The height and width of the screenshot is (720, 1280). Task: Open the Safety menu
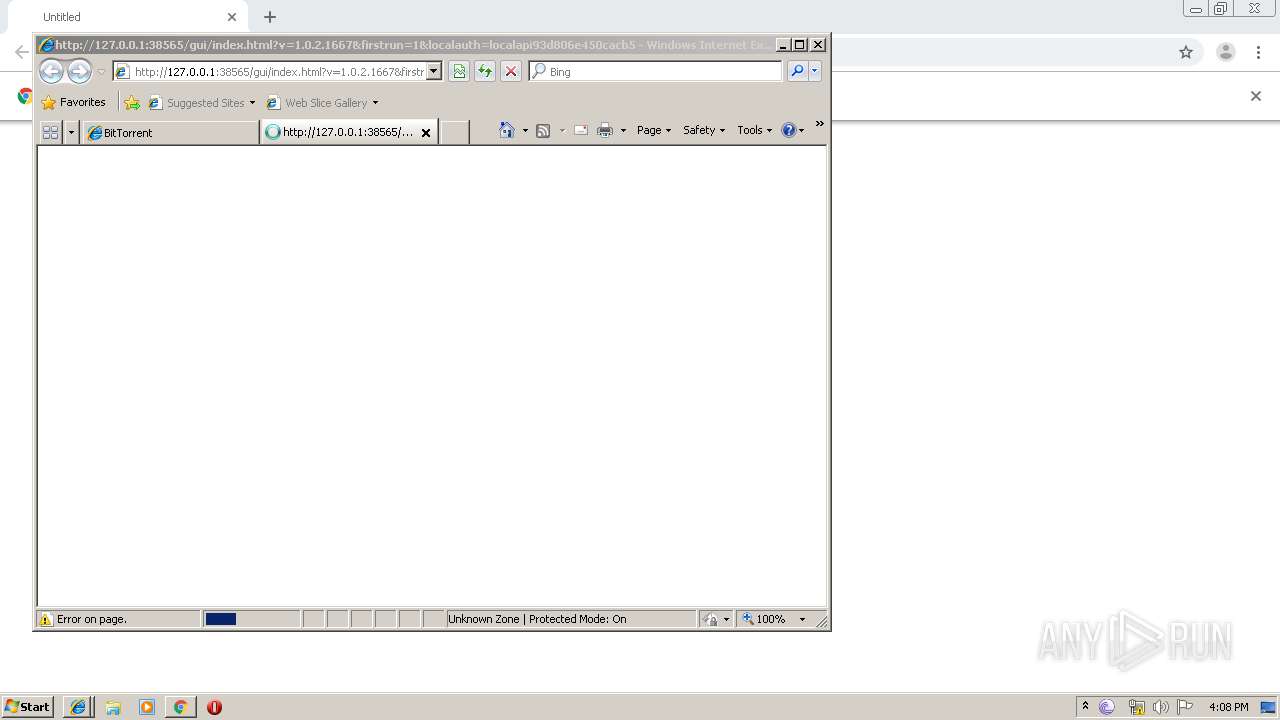[704, 130]
